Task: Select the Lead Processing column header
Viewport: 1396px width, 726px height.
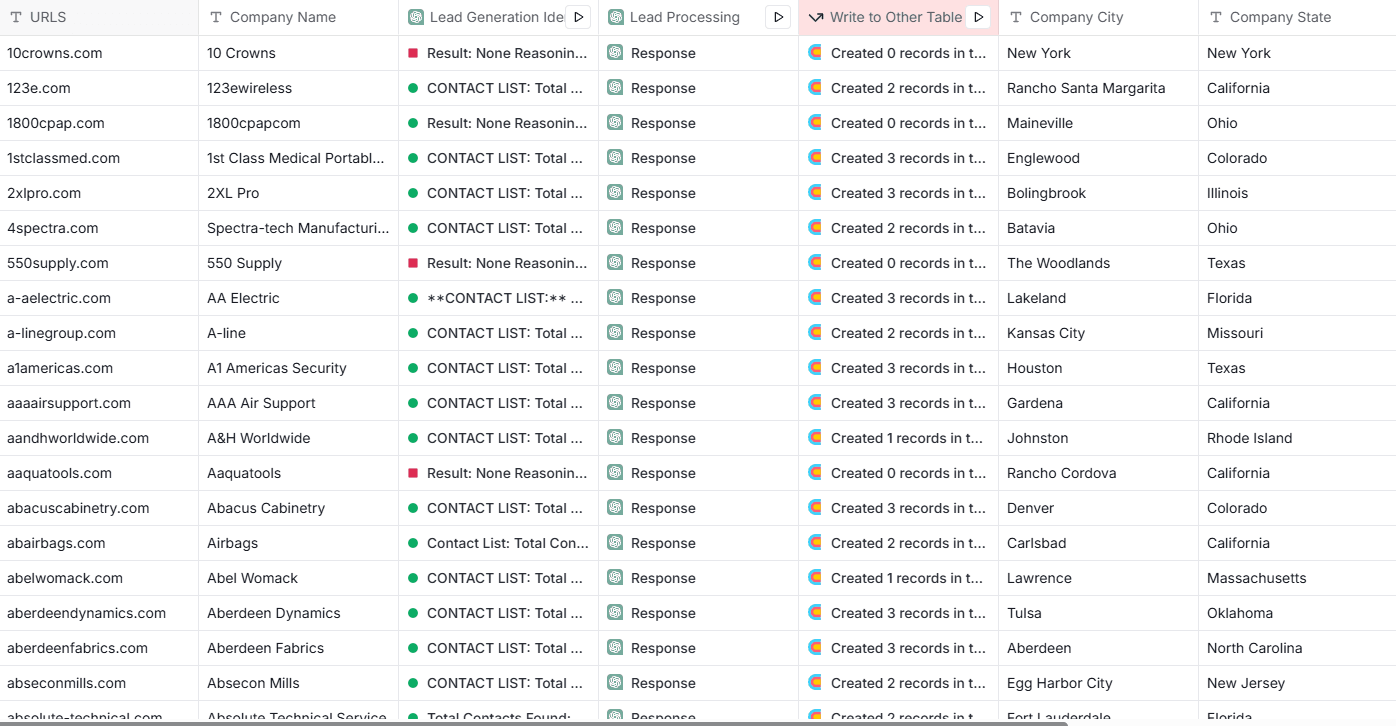Action: pyautogui.click(x=699, y=17)
